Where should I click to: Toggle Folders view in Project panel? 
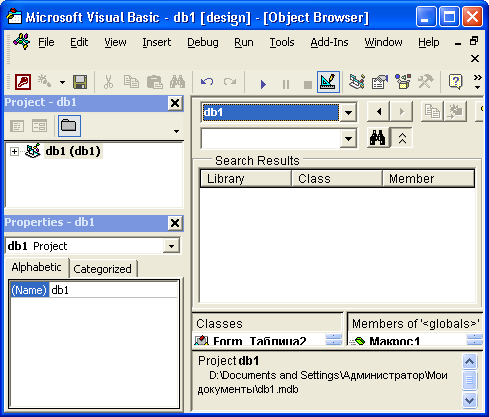click(x=69, y=126)
